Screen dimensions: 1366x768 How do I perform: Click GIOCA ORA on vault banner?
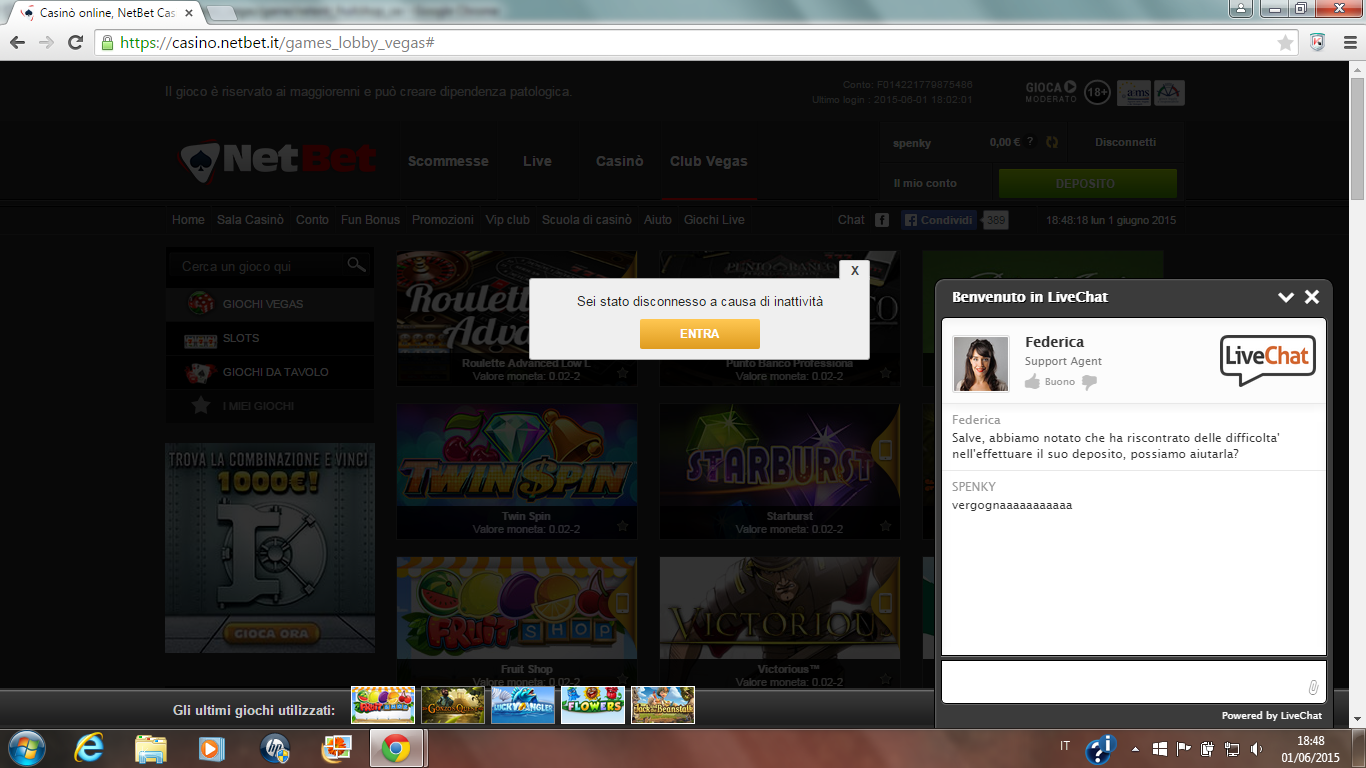click(x=270, y=633)
